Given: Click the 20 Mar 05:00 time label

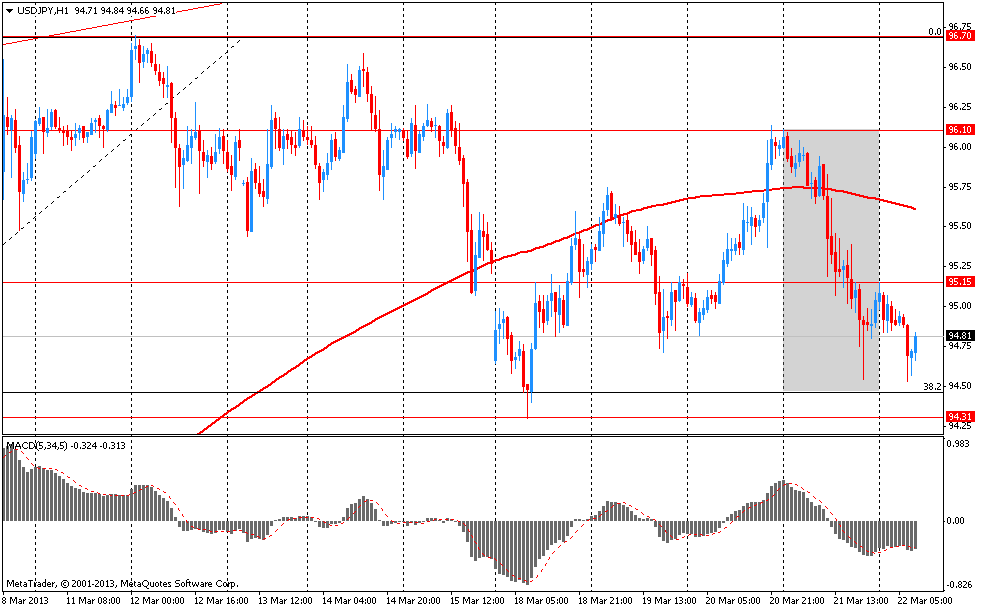Looking at the screenshot, I should pyautogui.click(x=732, y=600).
